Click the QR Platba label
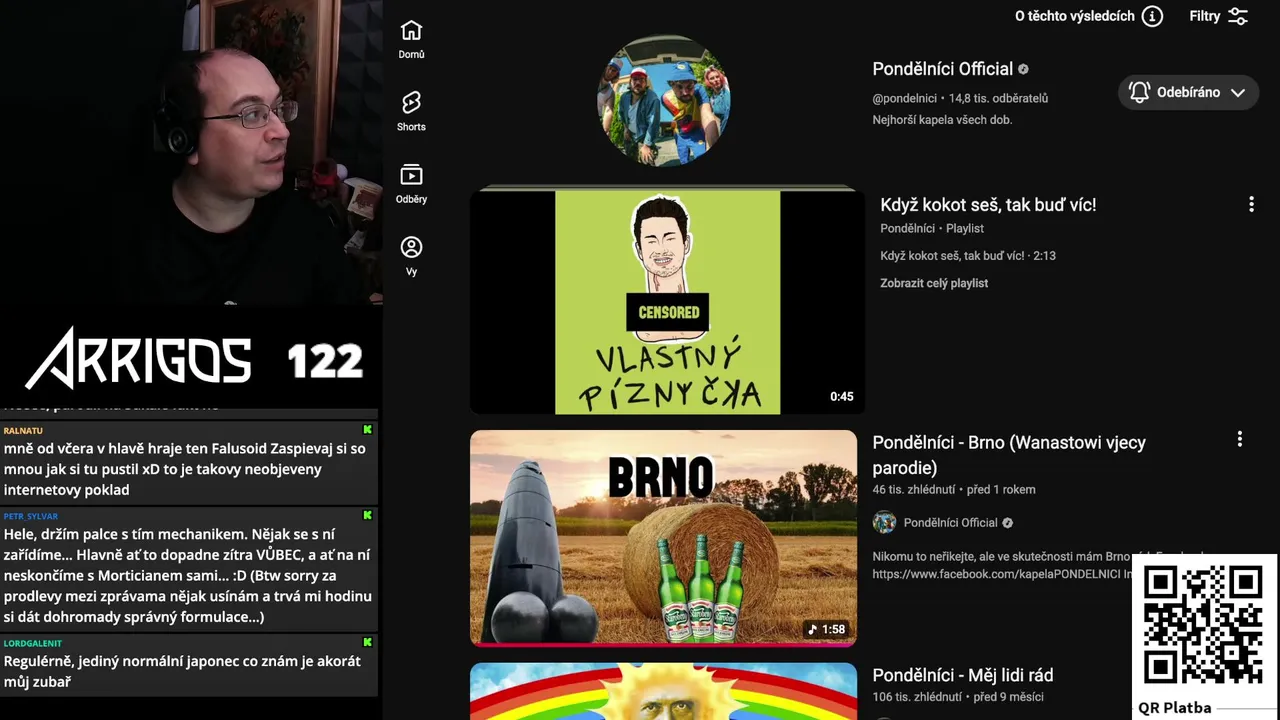Image resolution: width=1280 pixels, height=720 pixels. click(x=1175, y=707)
